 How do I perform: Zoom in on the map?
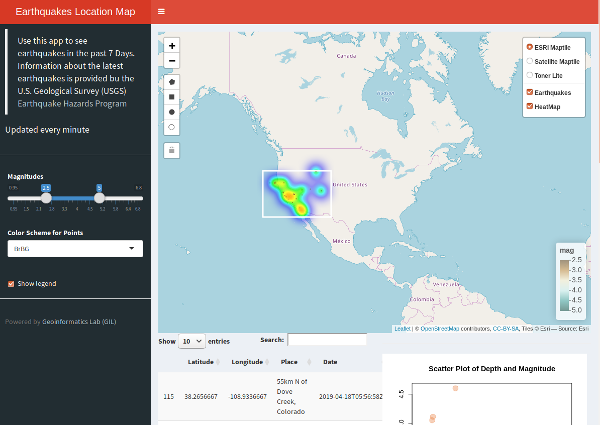[172, 46]
